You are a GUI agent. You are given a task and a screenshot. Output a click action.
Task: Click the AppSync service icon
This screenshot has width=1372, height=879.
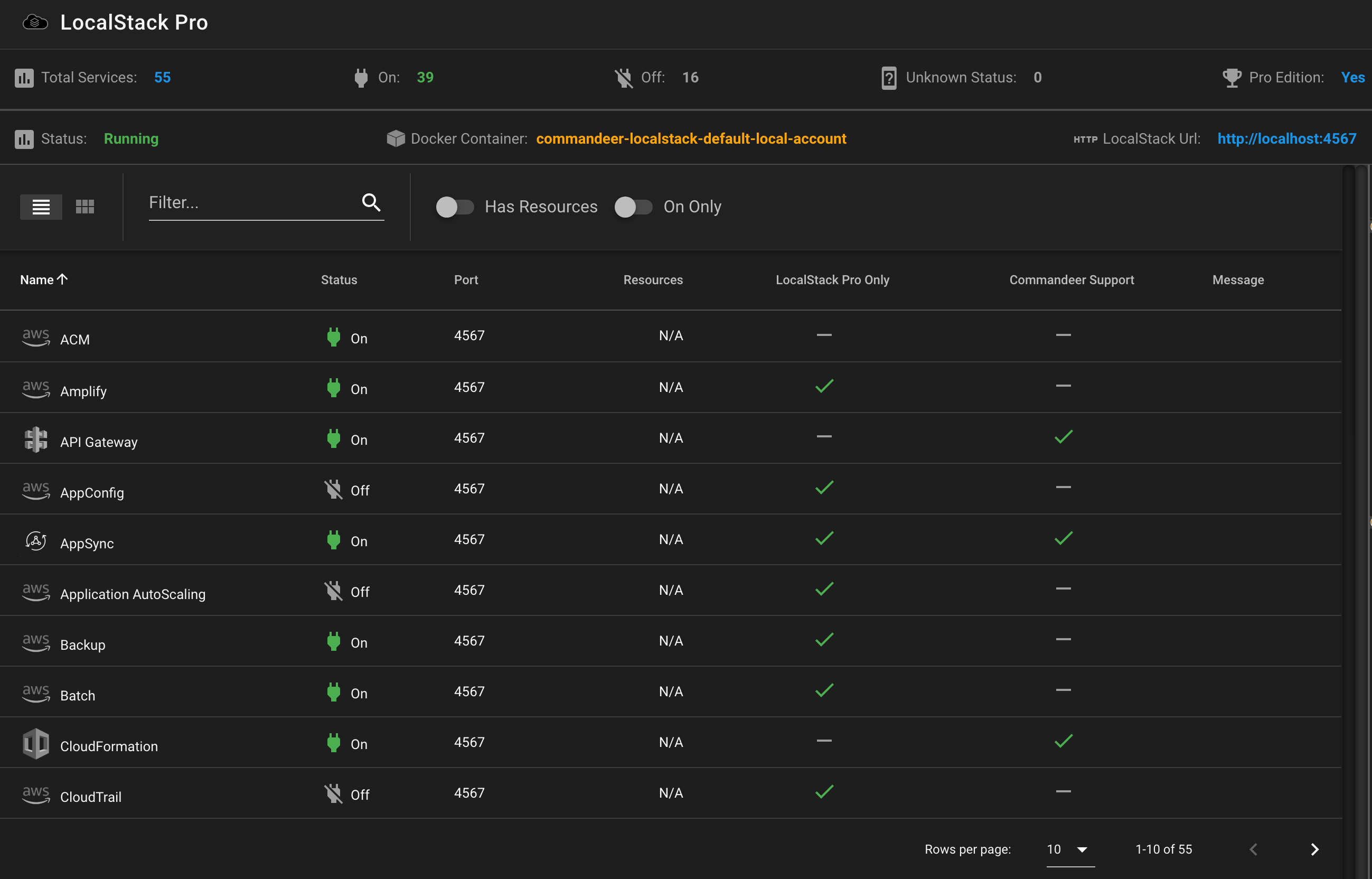tap(36, 540)
